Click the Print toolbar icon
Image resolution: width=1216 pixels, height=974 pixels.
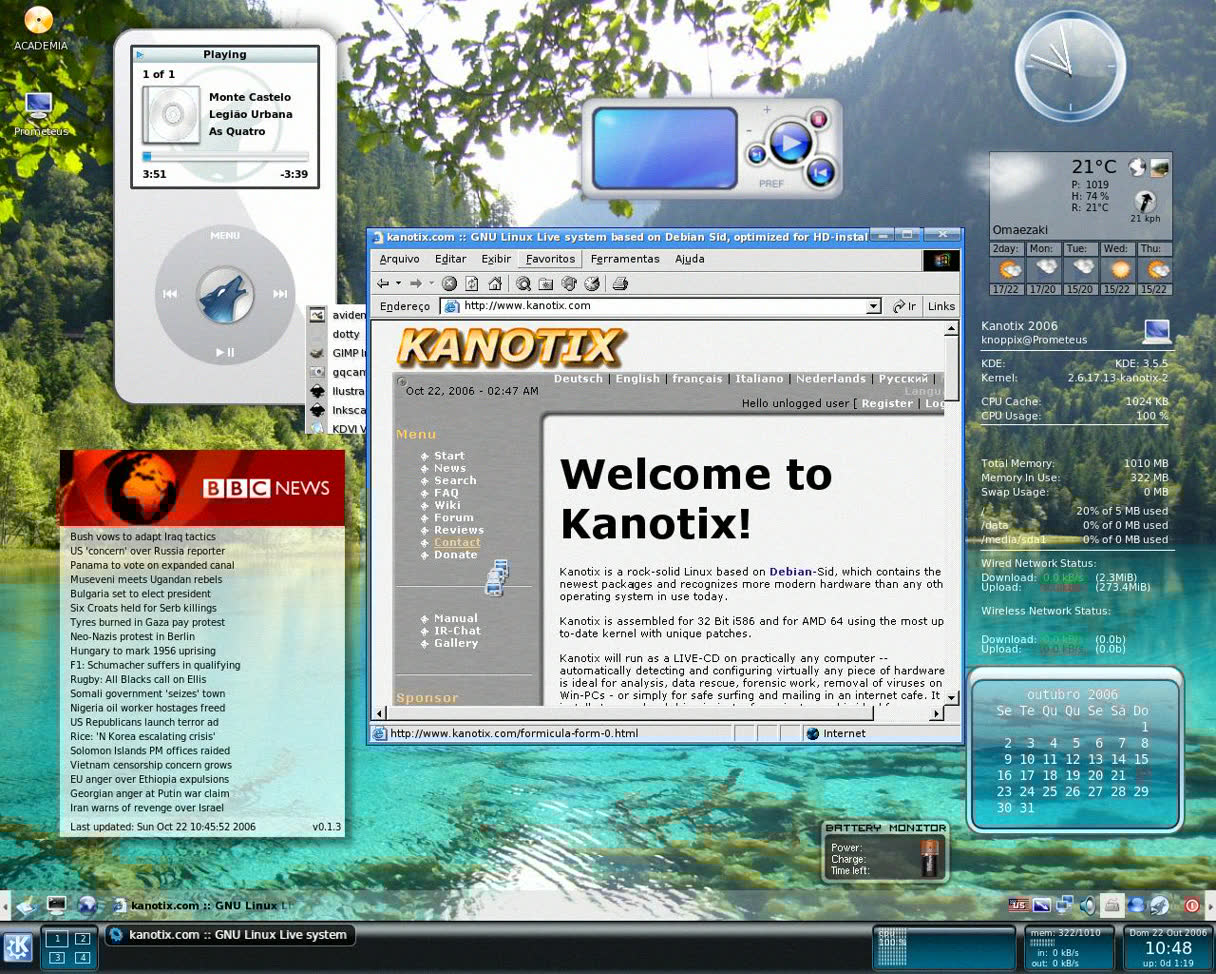(620, 284)
